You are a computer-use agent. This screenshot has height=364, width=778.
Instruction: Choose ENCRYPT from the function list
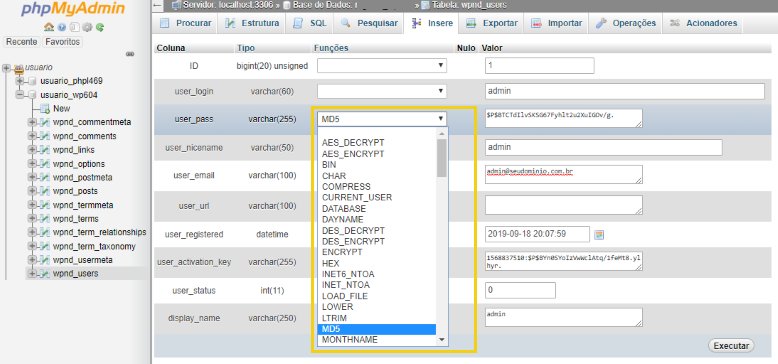point(376,252)
